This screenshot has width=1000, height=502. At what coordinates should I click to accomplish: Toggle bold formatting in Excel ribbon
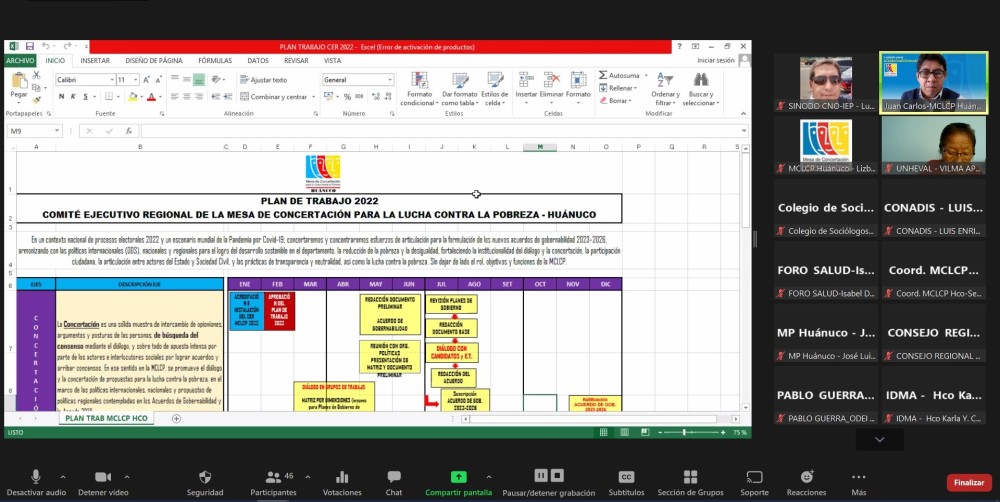click(60, 97)
